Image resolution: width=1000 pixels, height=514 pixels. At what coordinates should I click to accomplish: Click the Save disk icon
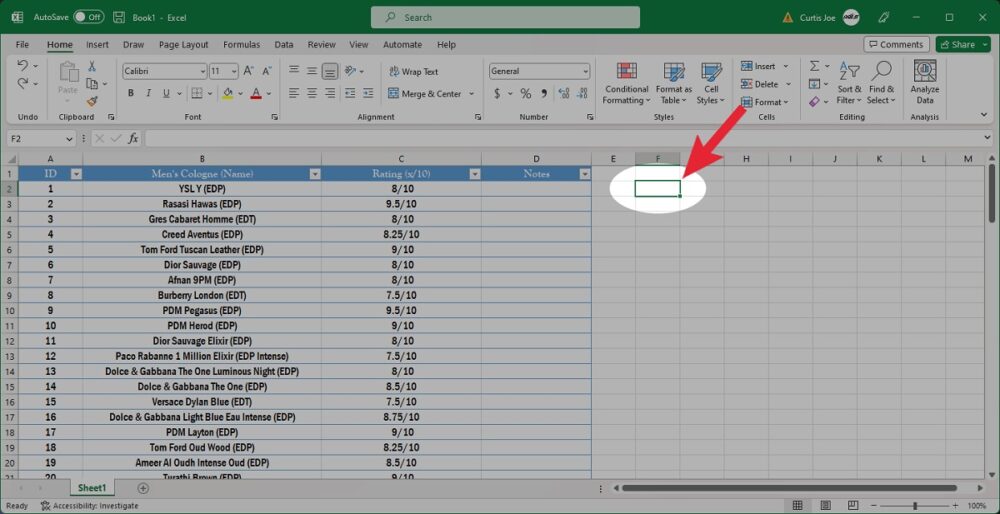[119, 17]
